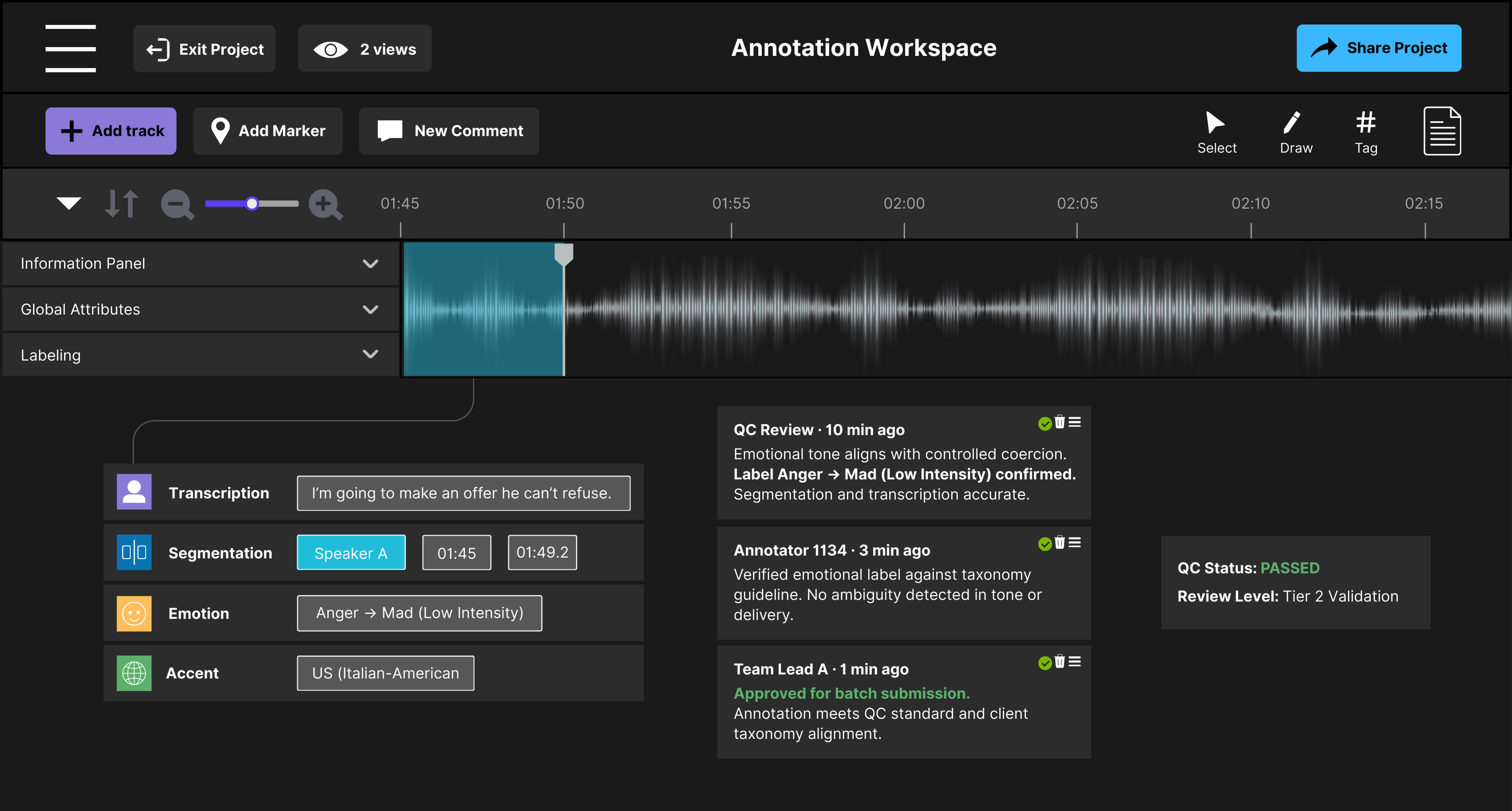Open the Labeling section chevron
The width and height of the screenshot is (1512, 811).
click(x=370, y=354)
